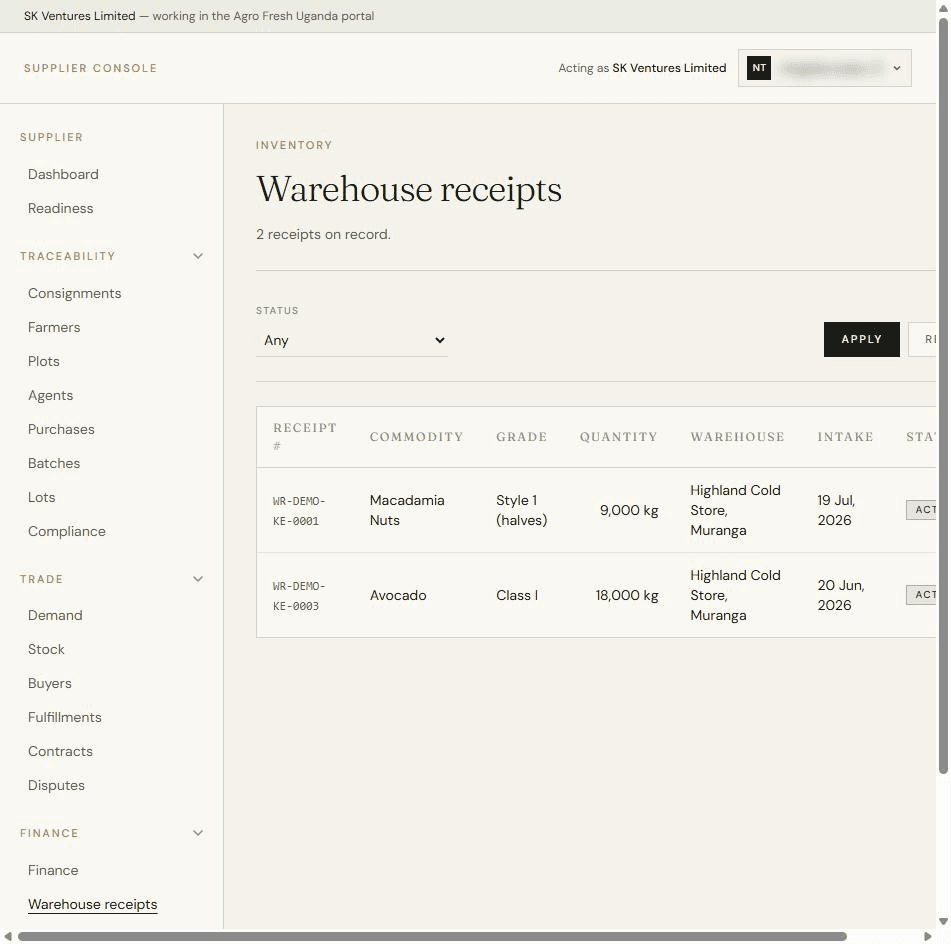Click the Warehouse column header
Viewport: 951px width, 944px height.
coord(738,437)
